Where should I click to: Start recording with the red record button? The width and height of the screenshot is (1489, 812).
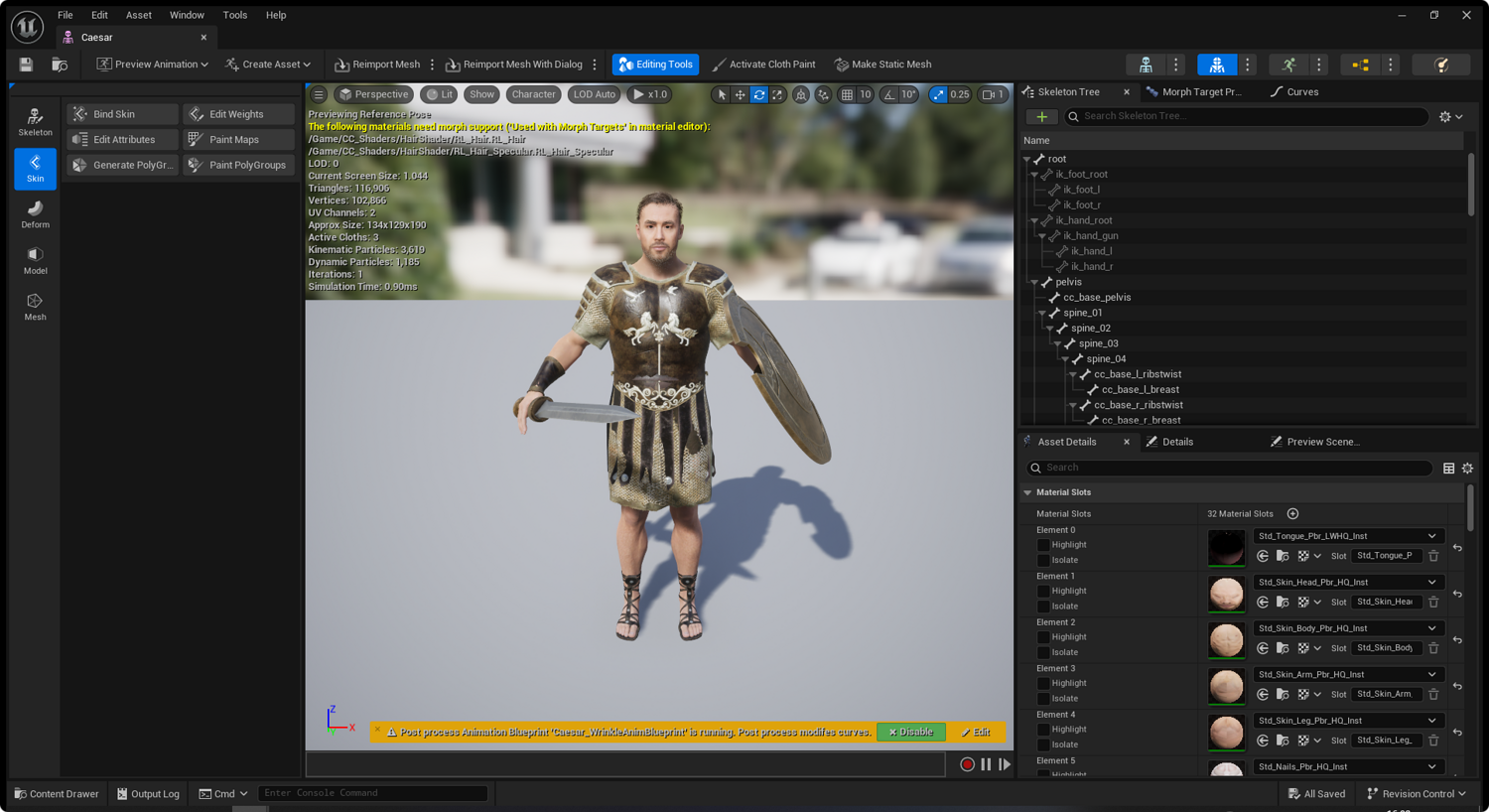tap(967, 764)
